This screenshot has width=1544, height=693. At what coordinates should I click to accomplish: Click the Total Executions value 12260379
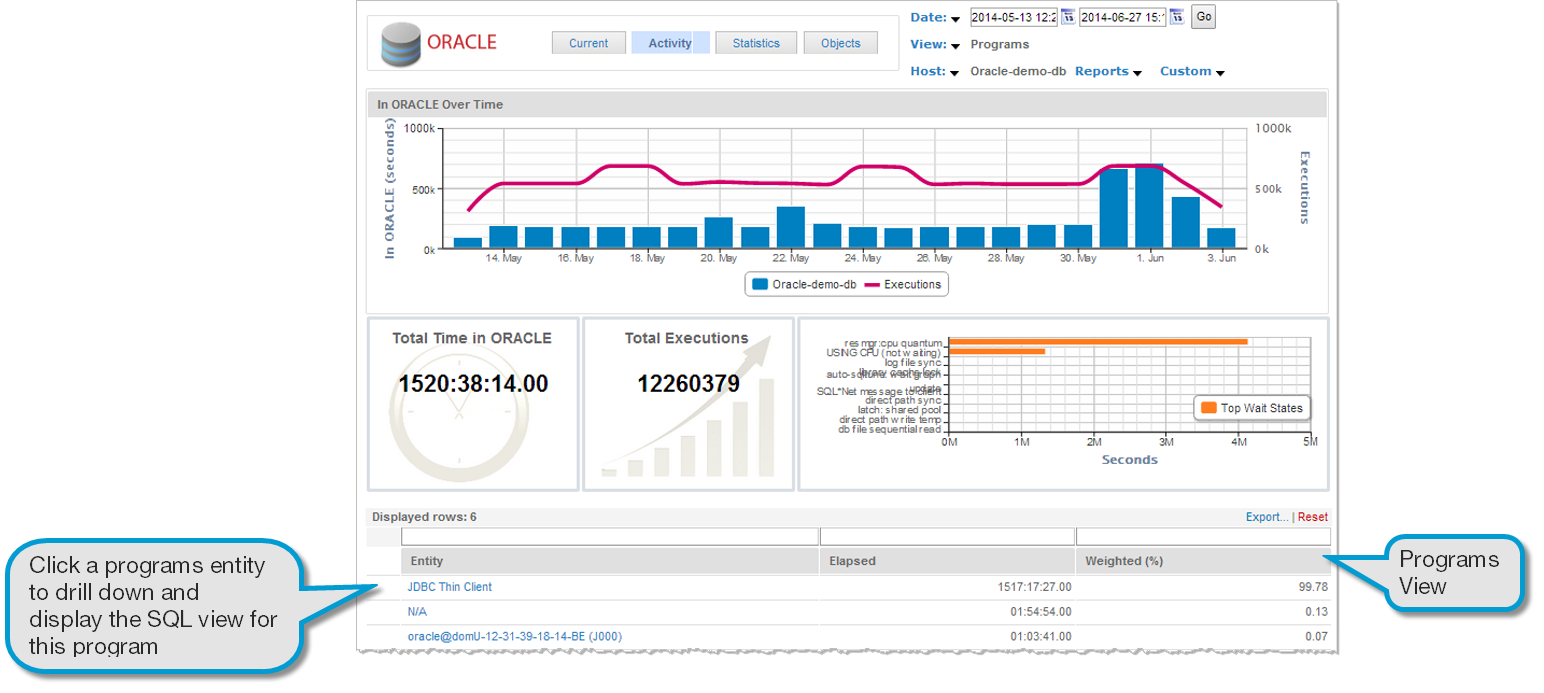(688, 384)
